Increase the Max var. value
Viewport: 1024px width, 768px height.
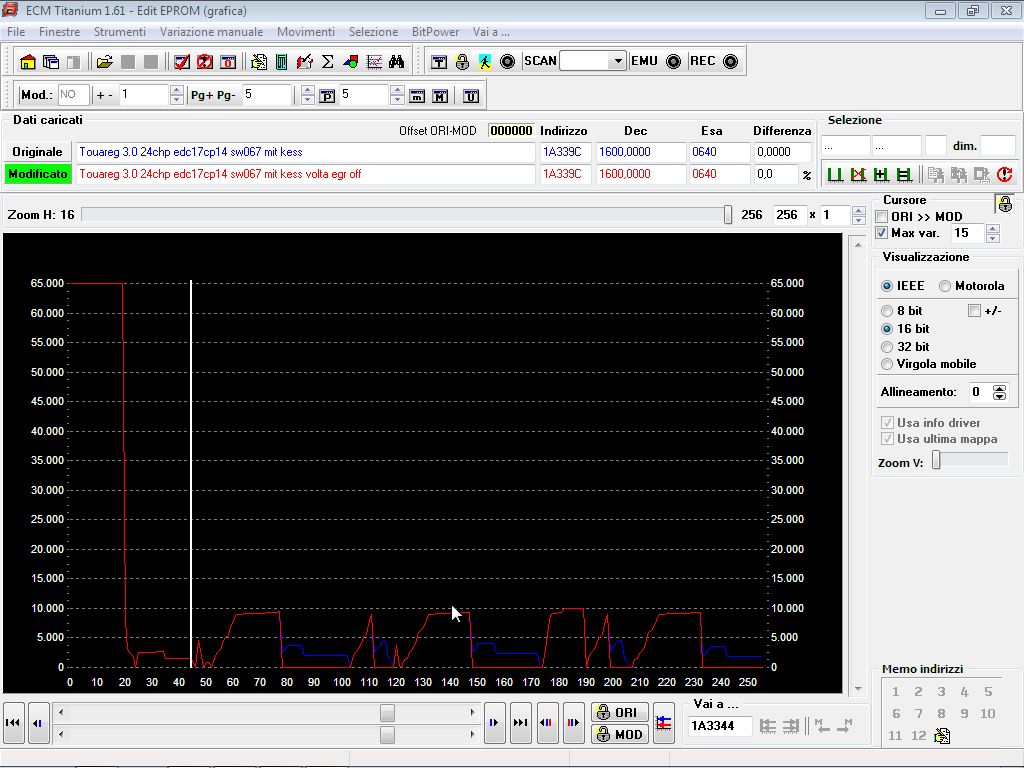[993, 229]
